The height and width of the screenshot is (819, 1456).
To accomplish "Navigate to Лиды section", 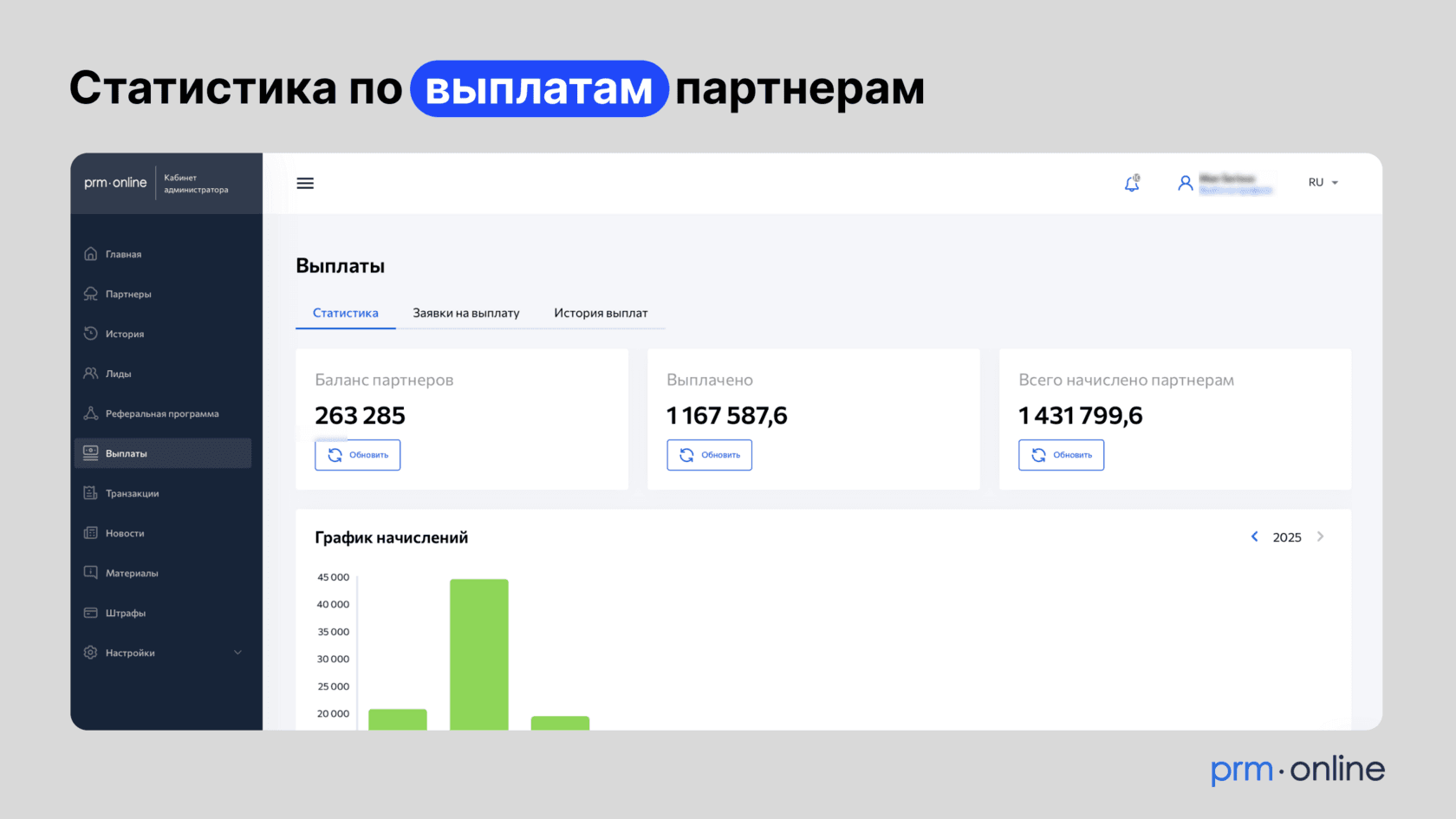I will pyautogui.click(x=119, y=374).
